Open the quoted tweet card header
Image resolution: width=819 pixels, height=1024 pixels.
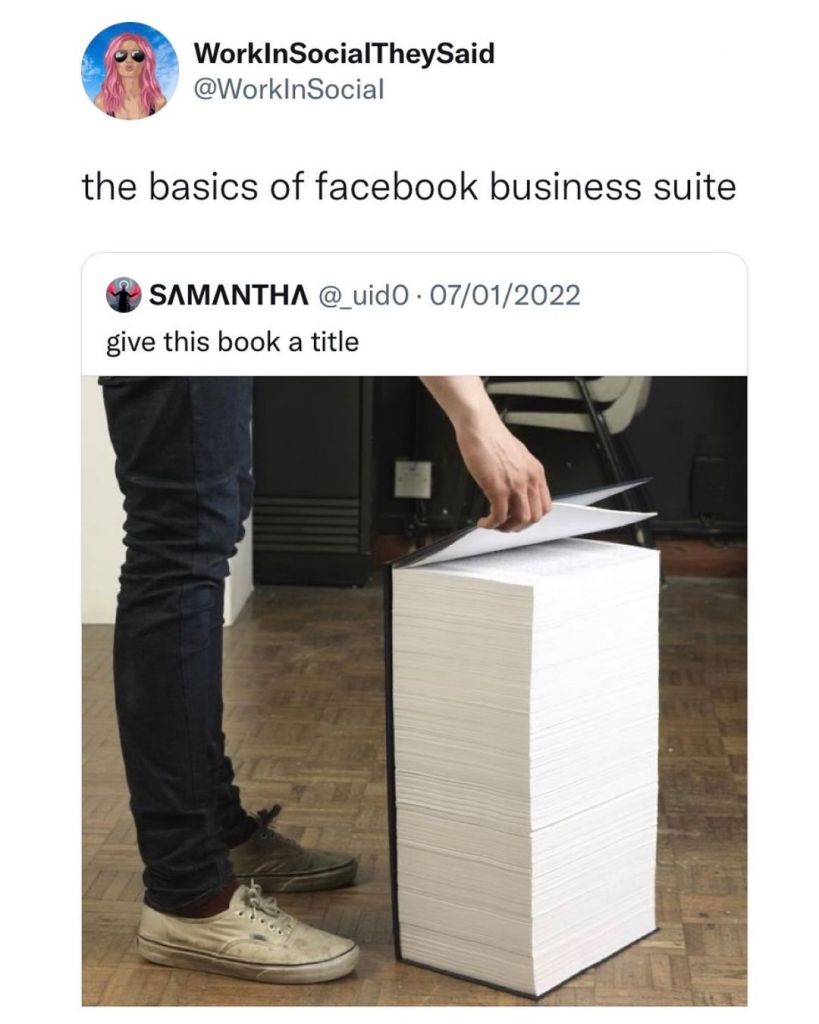point(414,295)
